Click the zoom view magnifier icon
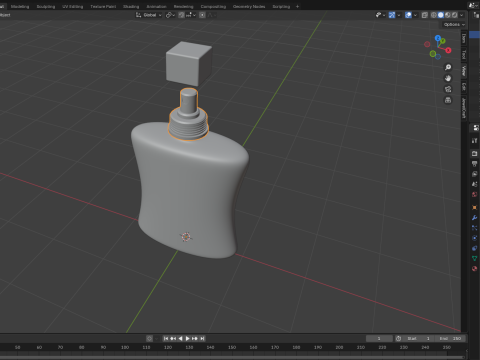This screenshot has height=360, width=480. pos(448,67)
